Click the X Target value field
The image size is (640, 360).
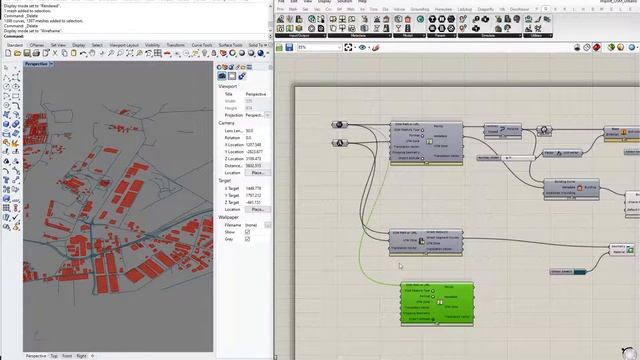[258, 189]
